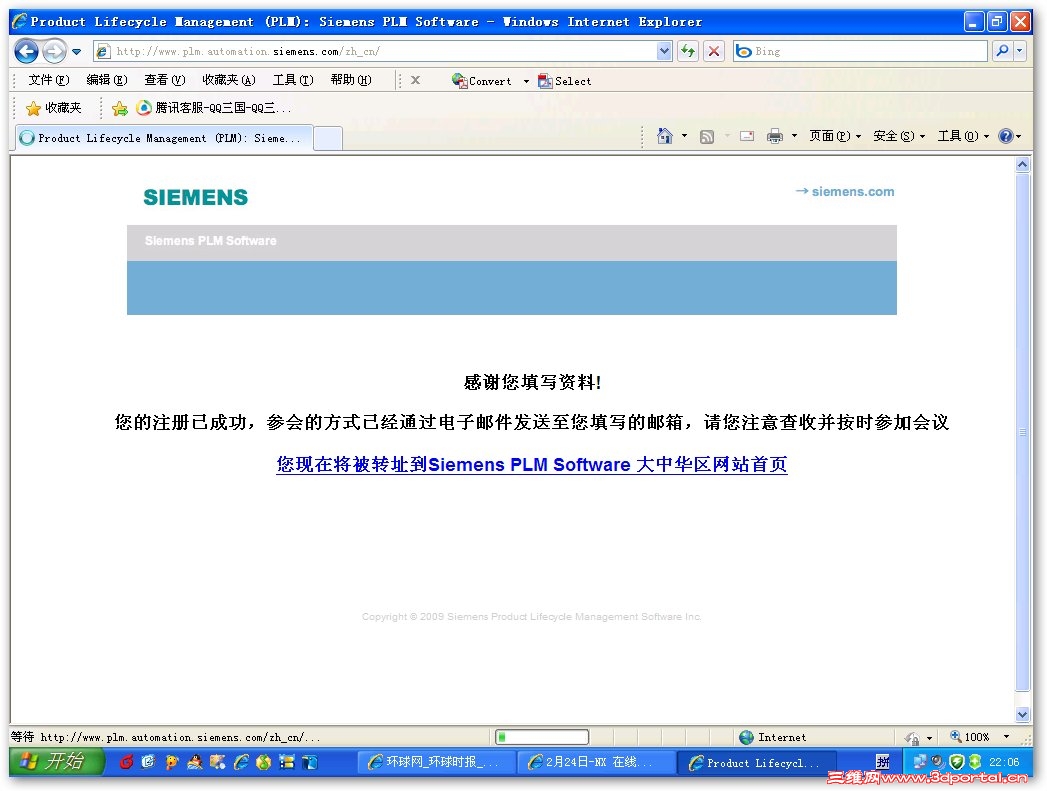
Task: Launch Internet Explorer from quick launch
Action: tap(240, 762)
